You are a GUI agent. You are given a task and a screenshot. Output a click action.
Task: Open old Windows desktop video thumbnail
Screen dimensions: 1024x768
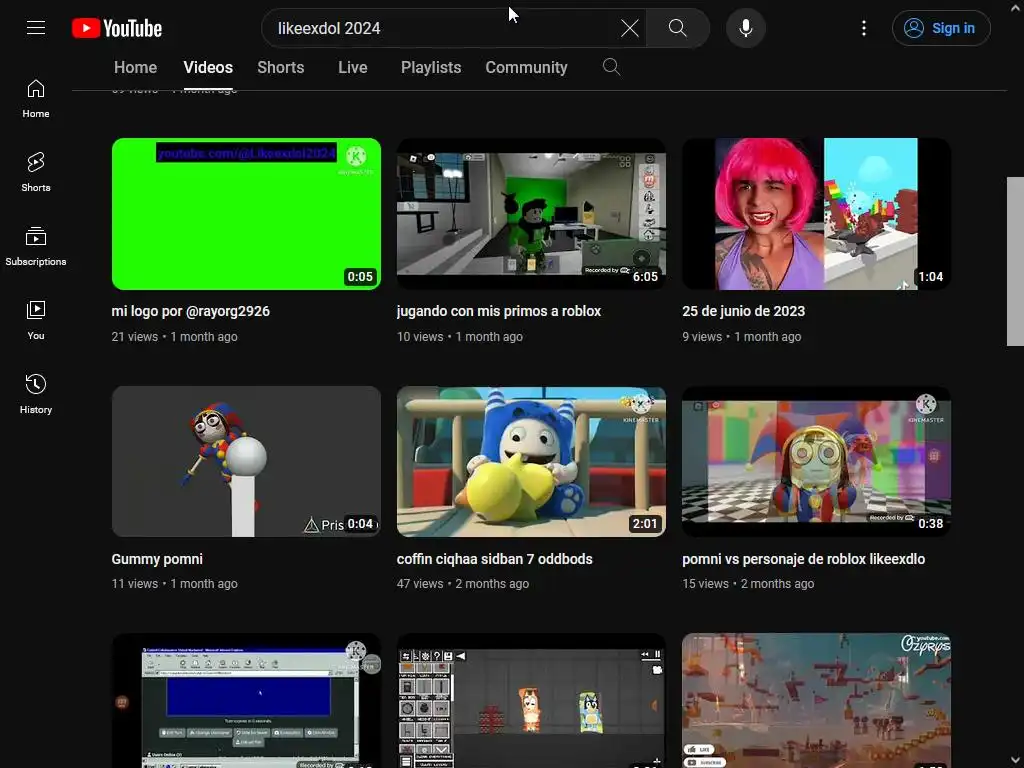coord(246,700)
